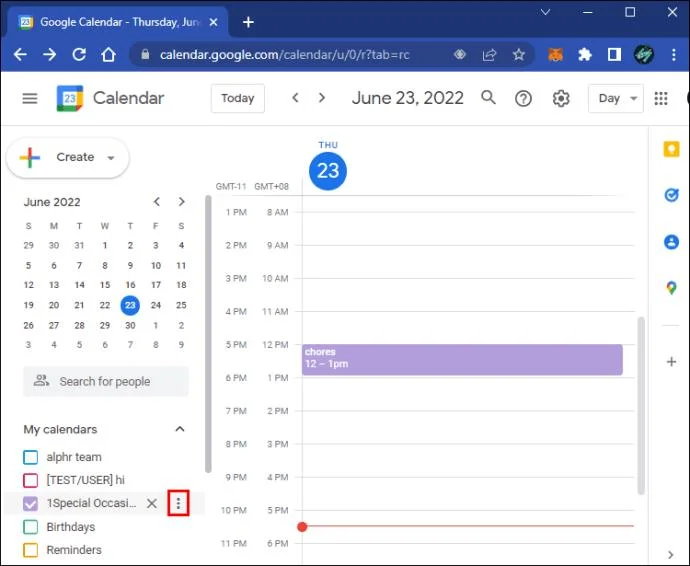Open the Day view dropdown
This screenshot has height=566, width=690.
point(615,98)
